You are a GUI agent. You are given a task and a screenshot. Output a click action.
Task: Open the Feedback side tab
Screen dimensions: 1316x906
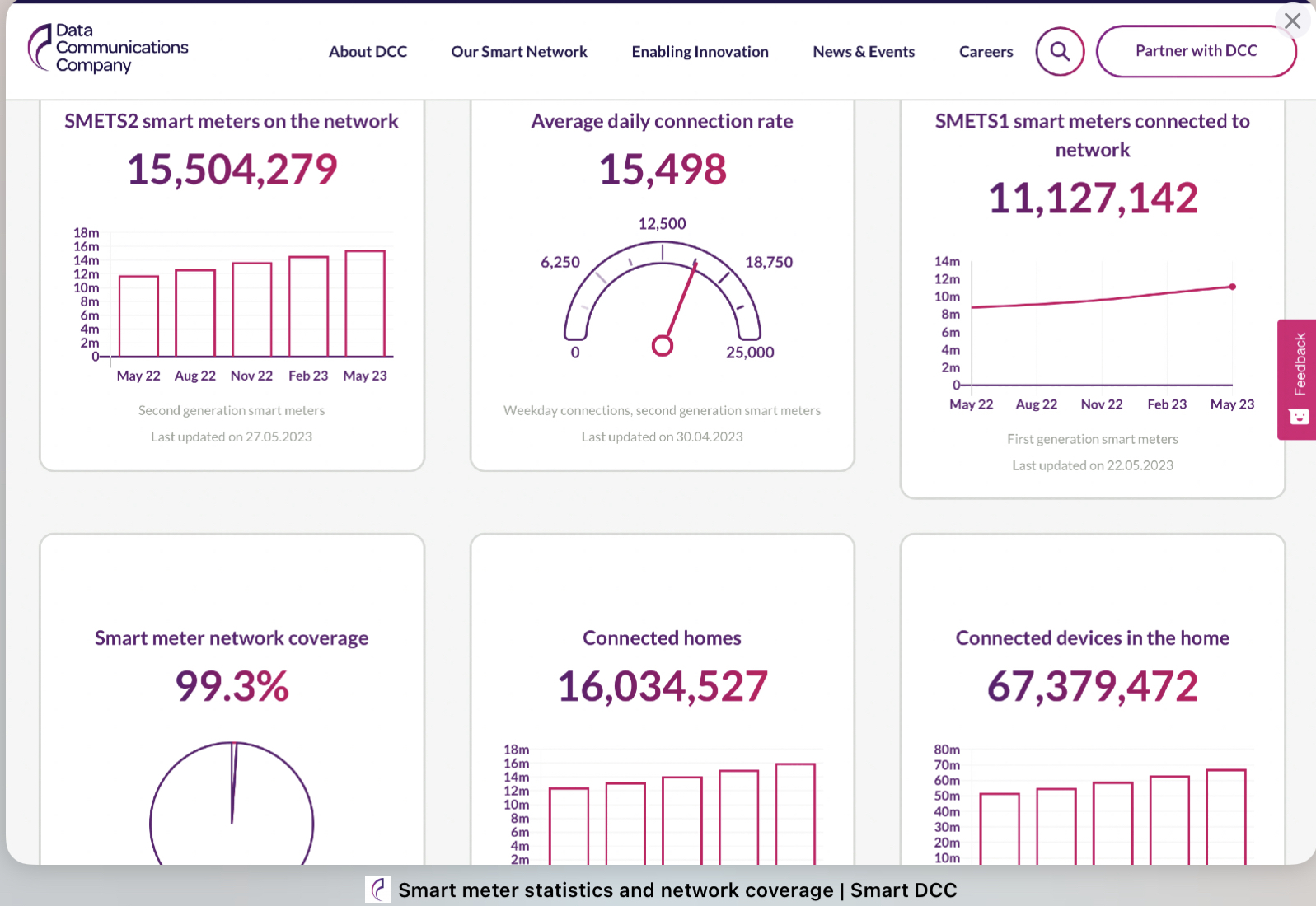pos(1297,379)
